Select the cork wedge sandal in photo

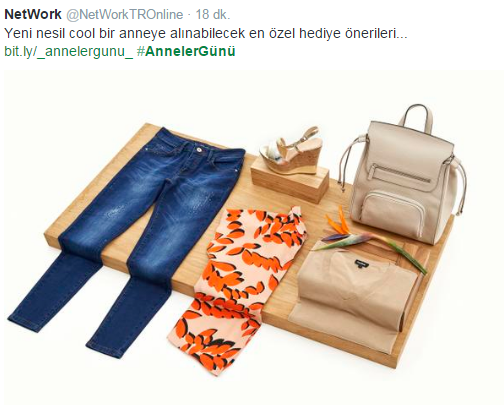click(292, 151)
